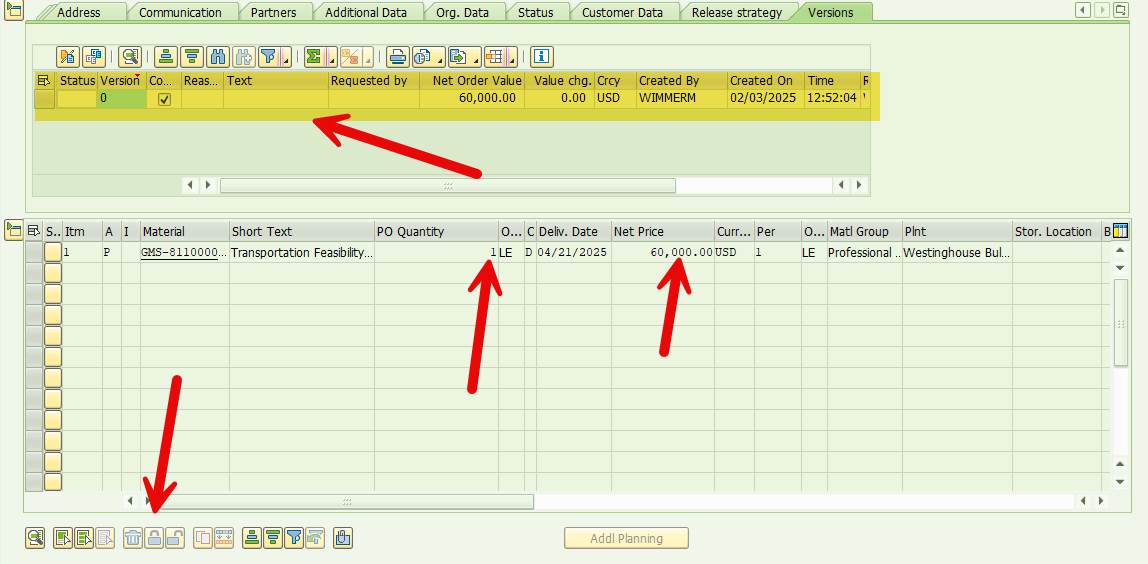Open the column configuration icon at item table corner
The height and width of the screenshot is (564, 1148).
(x=1120, y=231)
